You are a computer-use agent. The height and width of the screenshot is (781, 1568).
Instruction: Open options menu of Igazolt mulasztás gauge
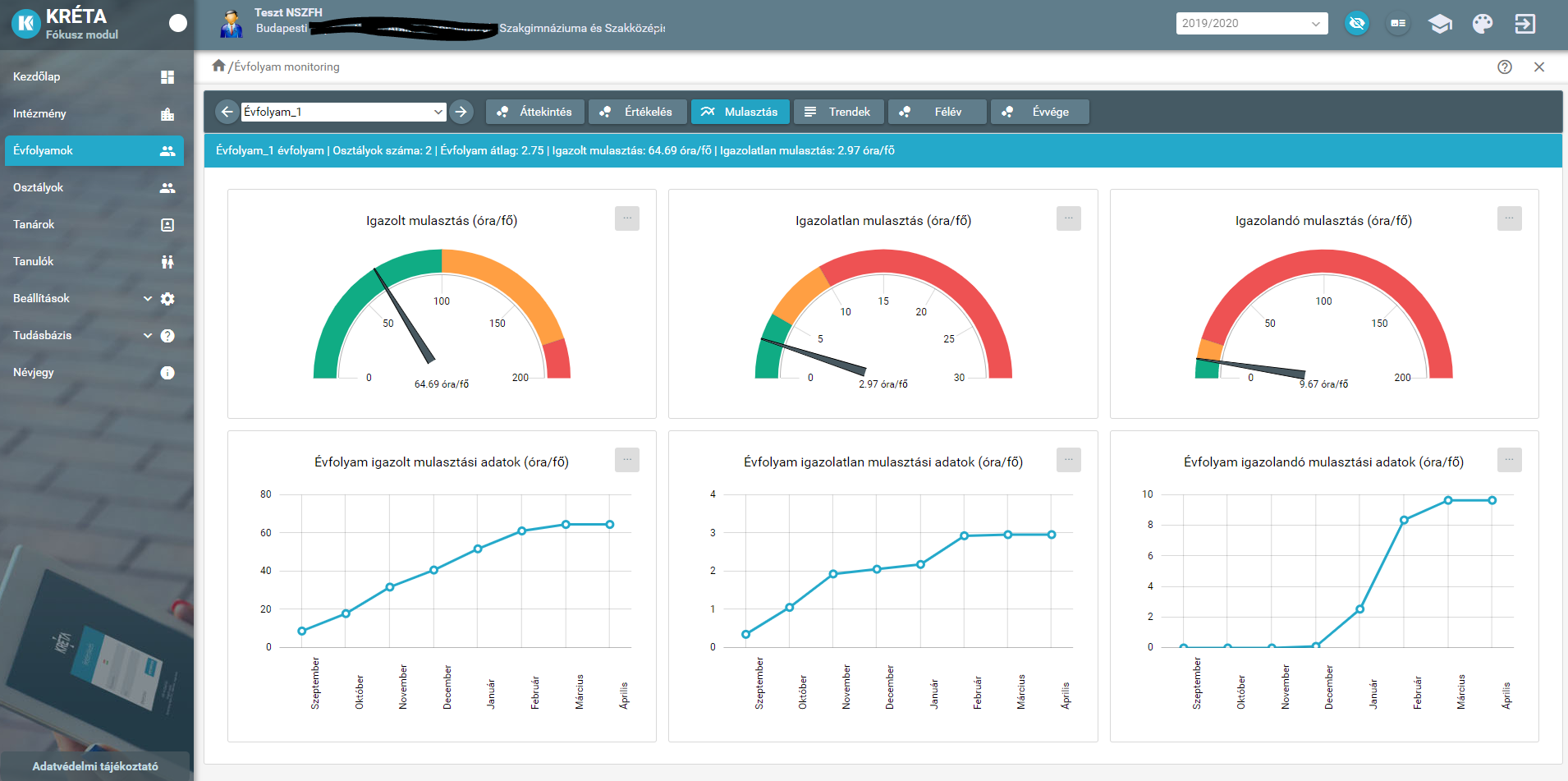pyautogui.click(x=627, y=218)
